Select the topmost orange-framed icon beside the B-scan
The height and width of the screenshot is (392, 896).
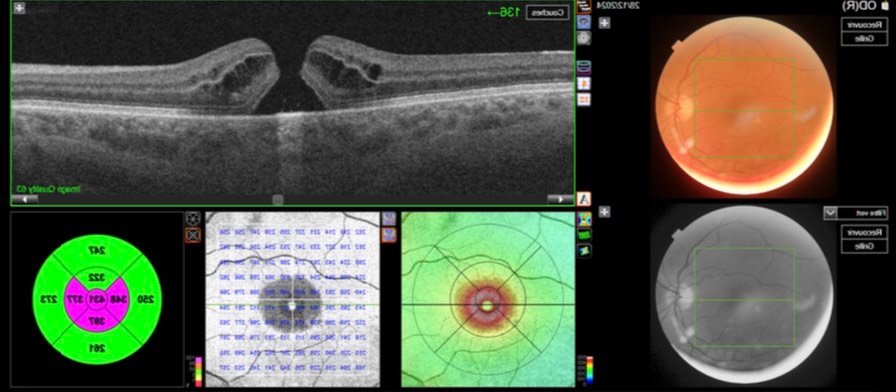click(583, 7)
